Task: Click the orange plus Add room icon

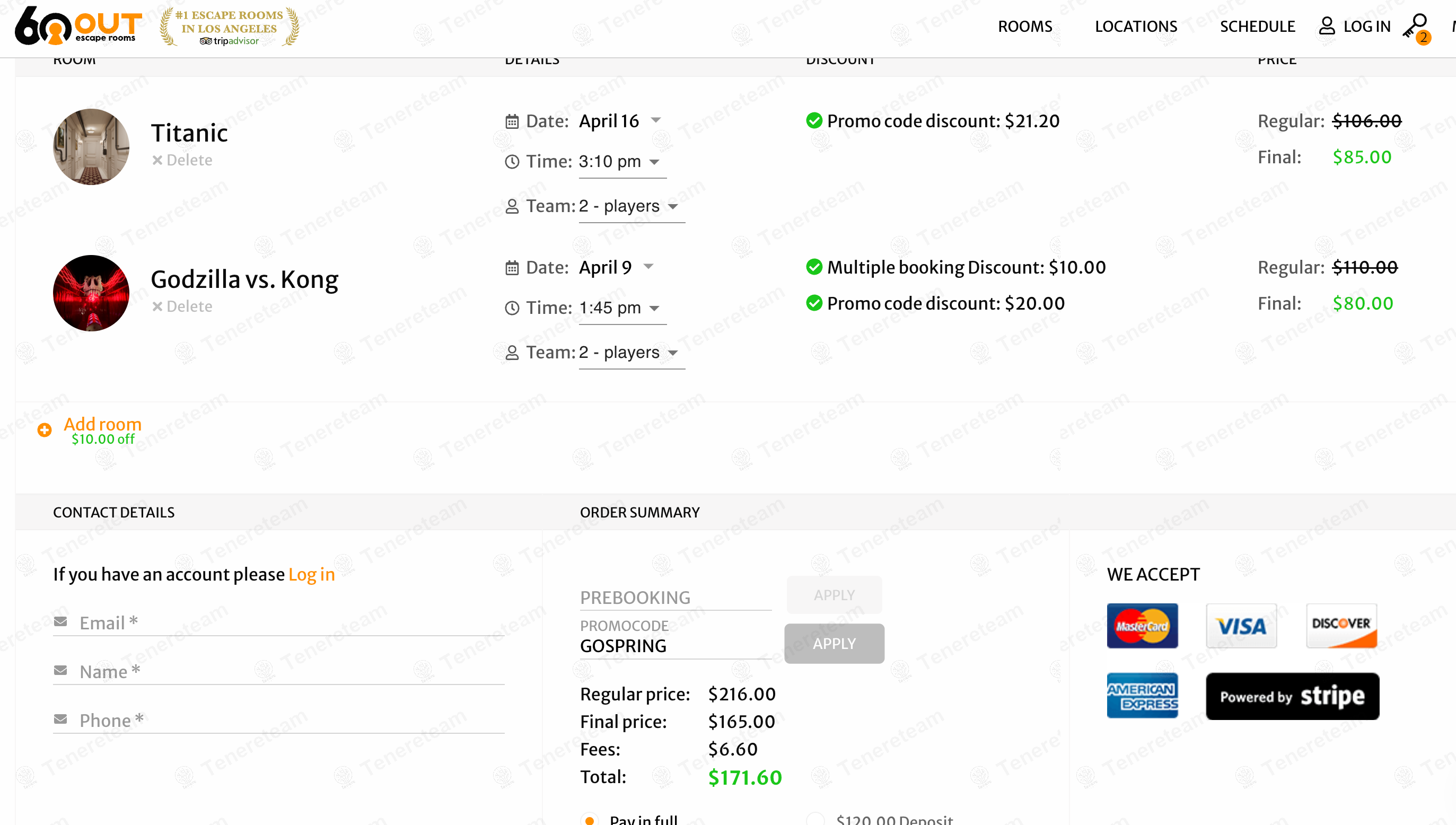Action: point(44,430)
